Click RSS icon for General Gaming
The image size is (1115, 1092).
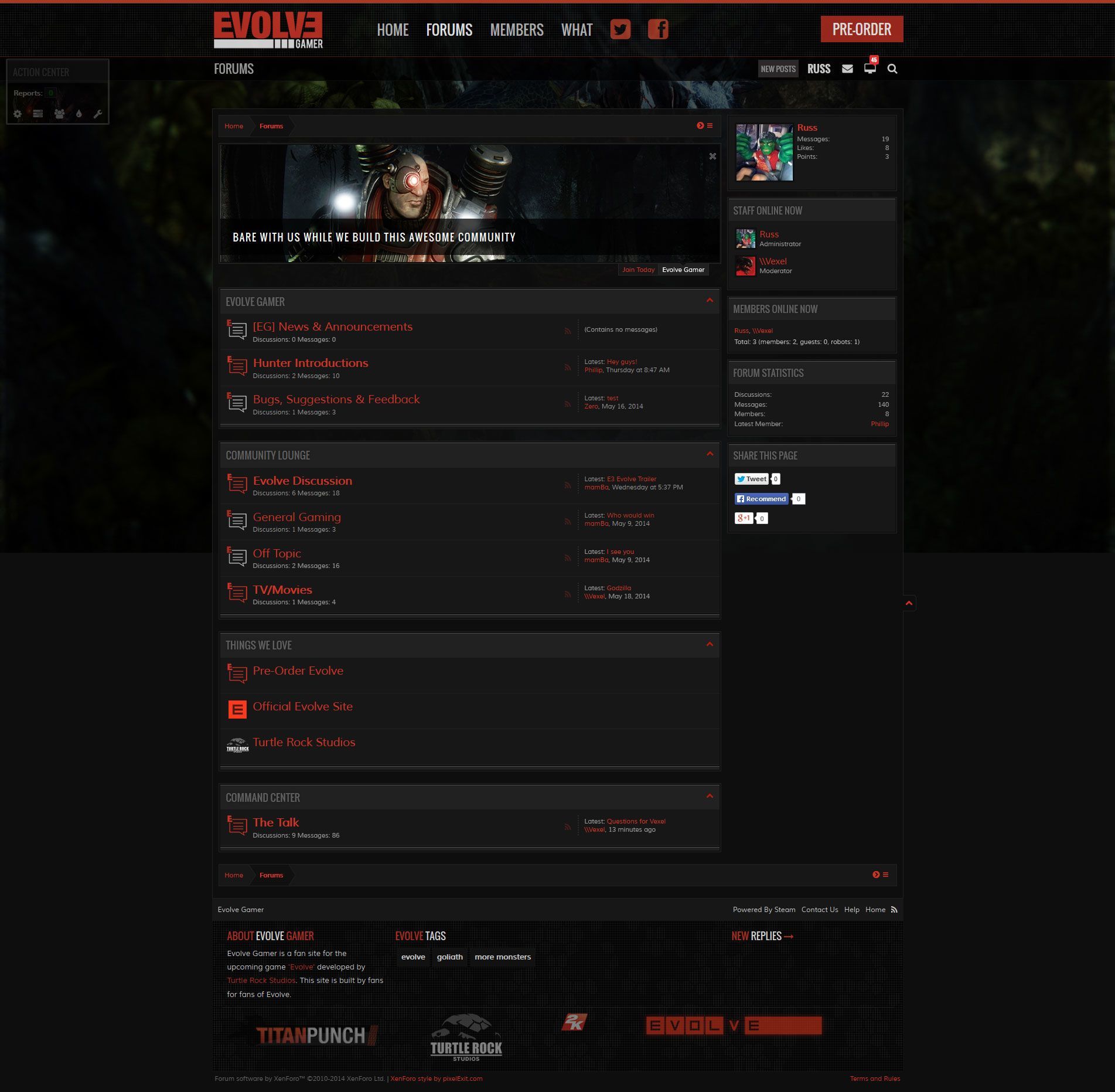click(567, 522)
